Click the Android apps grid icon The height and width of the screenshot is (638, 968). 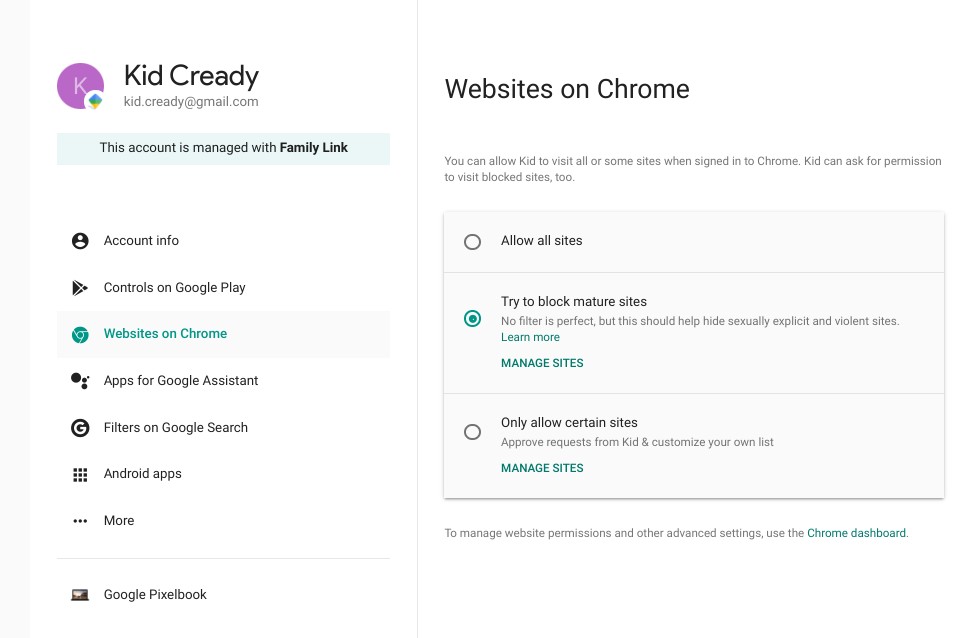click(80, 474)
